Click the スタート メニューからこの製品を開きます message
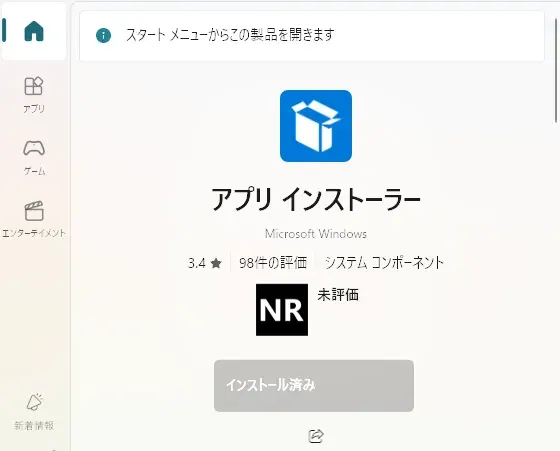Viewport: 560px width, 451px height. 230,35
